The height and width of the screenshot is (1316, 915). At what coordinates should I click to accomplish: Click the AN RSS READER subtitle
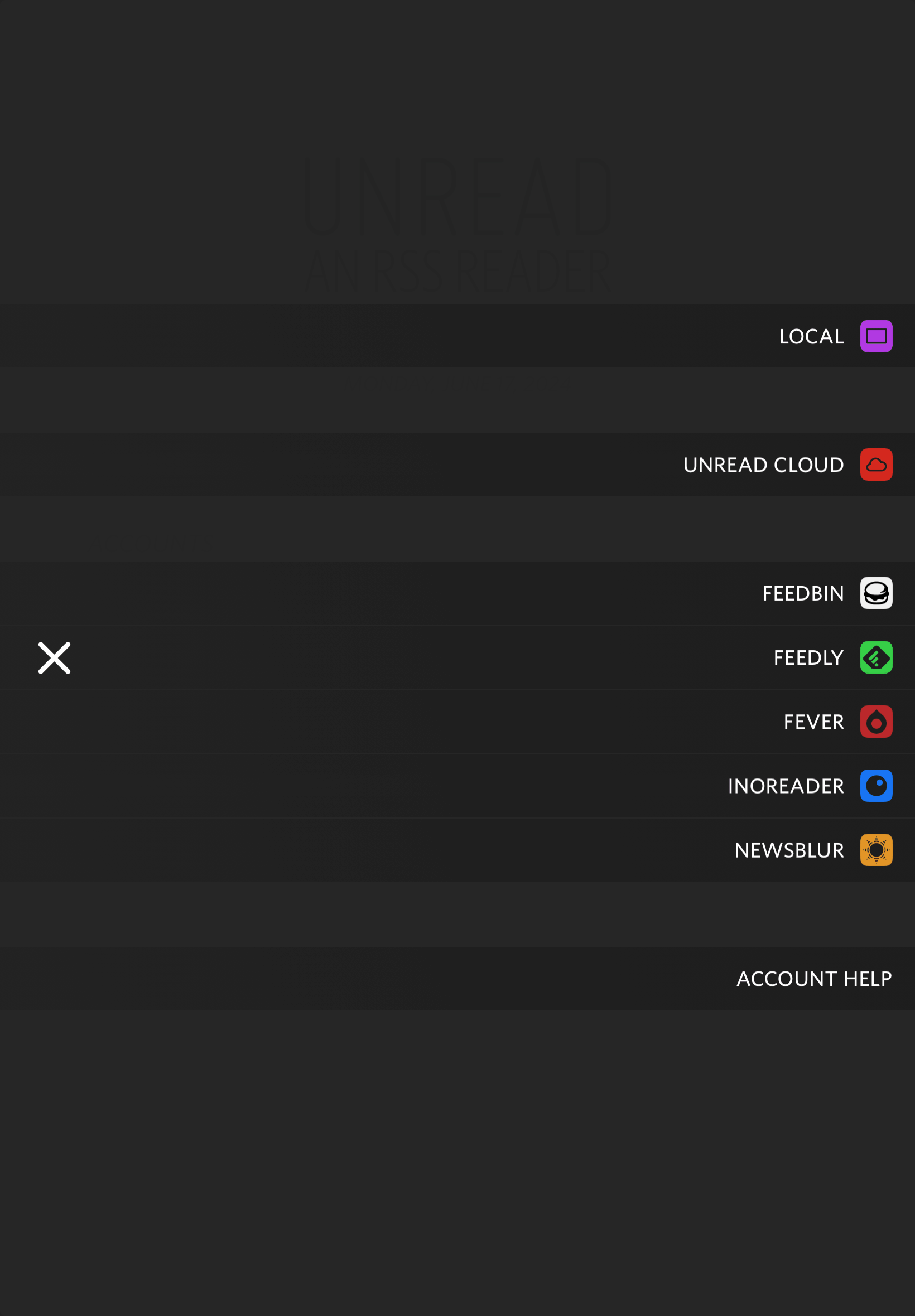click(x=458, y=271)
